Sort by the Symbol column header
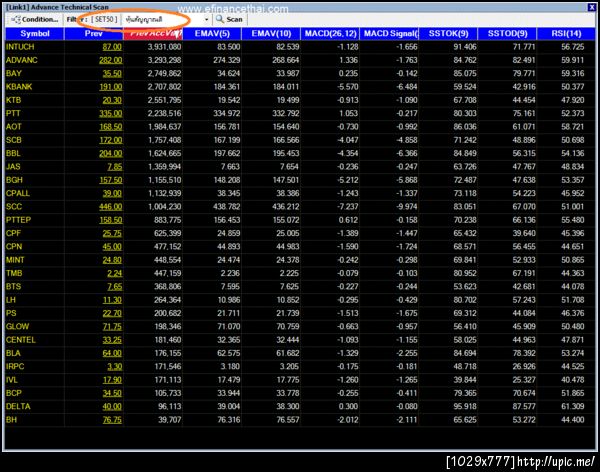Screen dimensions: 600x472 35,34
